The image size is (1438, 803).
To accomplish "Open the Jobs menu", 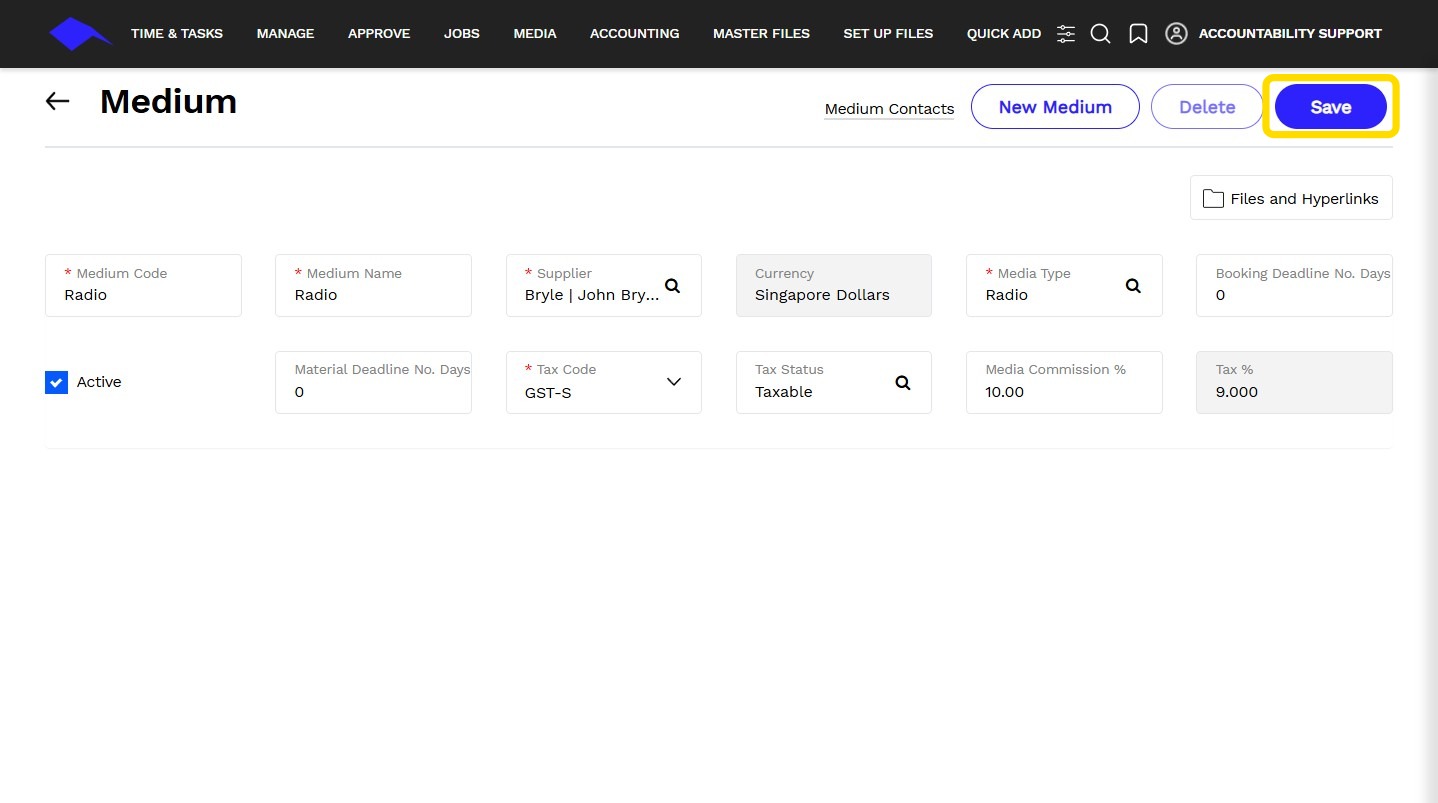I will (x=462, y=33).
